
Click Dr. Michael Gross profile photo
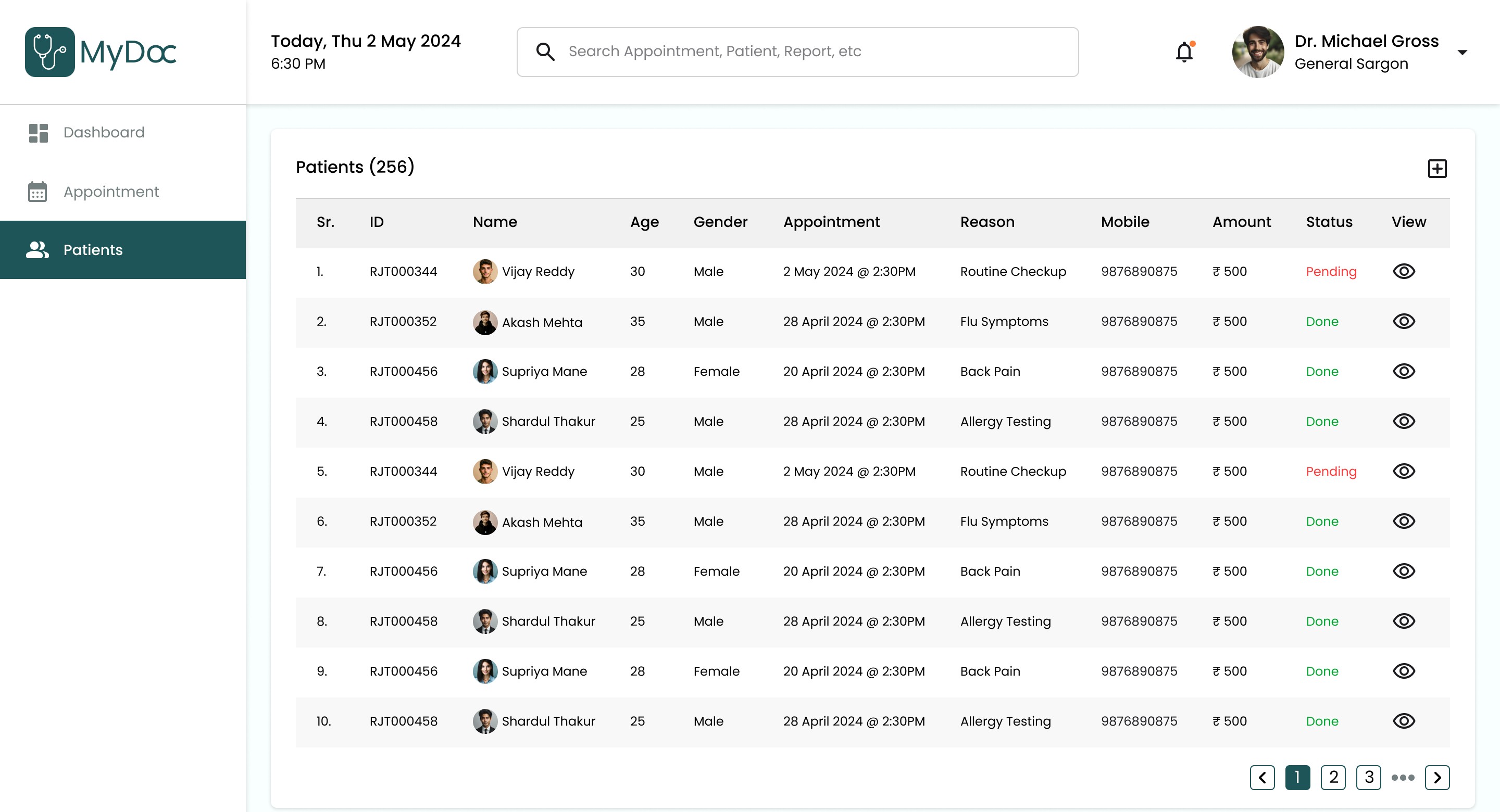1258,52
